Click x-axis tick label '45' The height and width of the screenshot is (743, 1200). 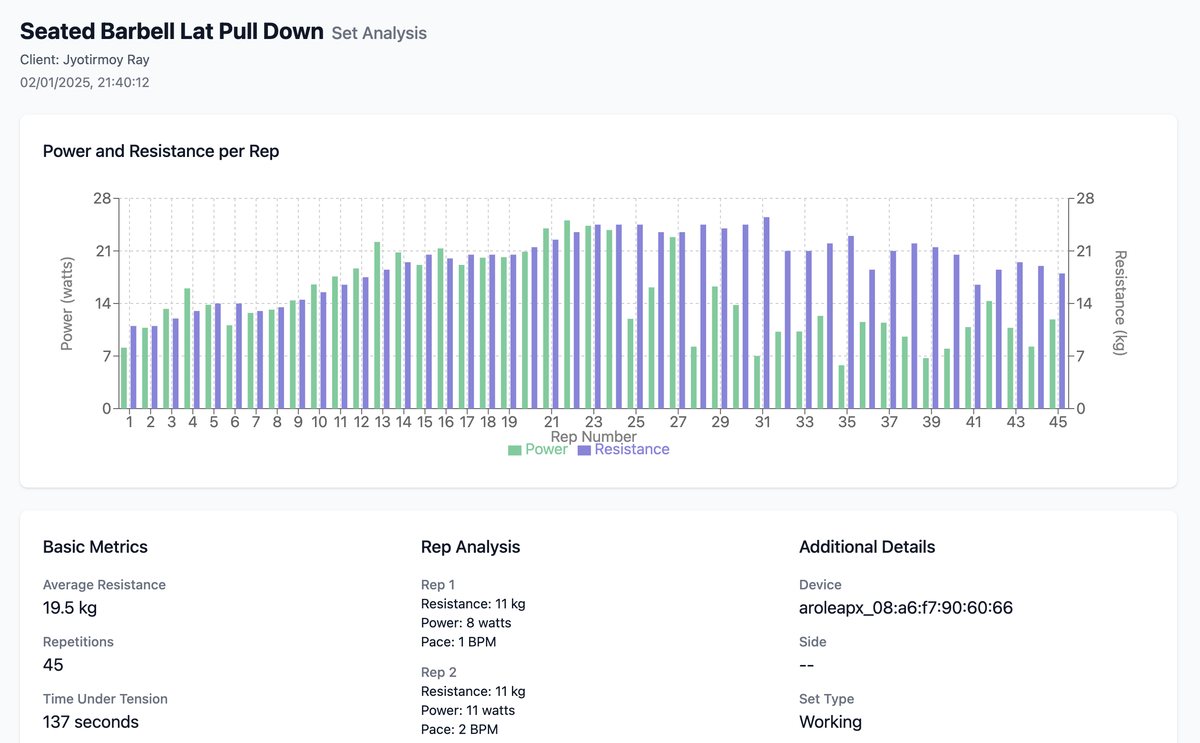tap(1058, 423)
